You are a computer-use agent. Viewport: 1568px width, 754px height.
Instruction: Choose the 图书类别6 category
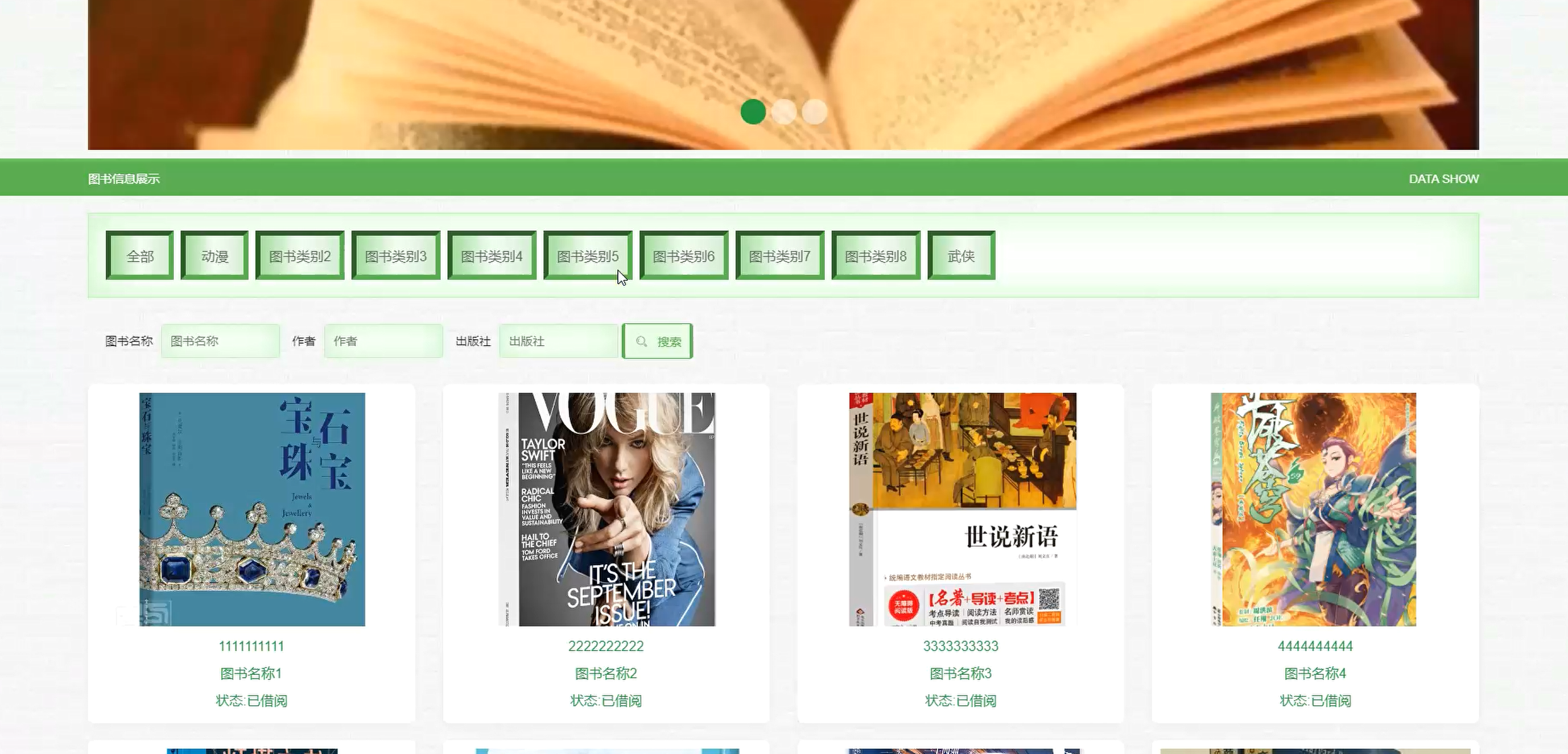click(x=683, y=255)
